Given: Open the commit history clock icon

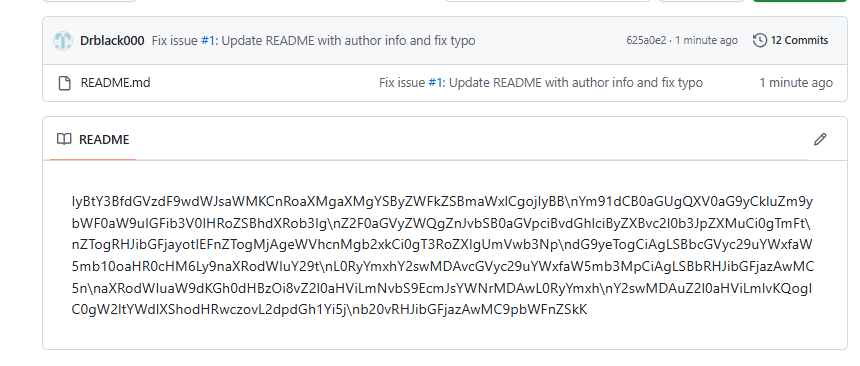Looking at the screenshot, I should coord(760,40).
